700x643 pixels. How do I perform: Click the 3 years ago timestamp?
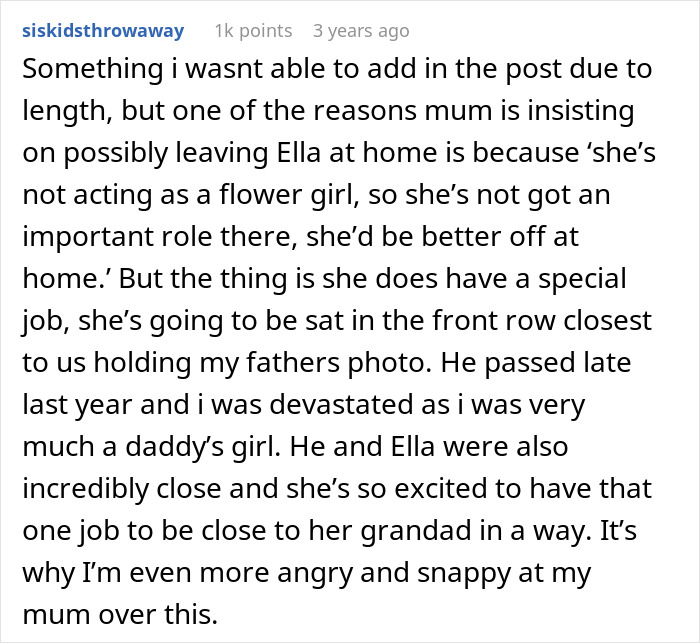point(360,31)
